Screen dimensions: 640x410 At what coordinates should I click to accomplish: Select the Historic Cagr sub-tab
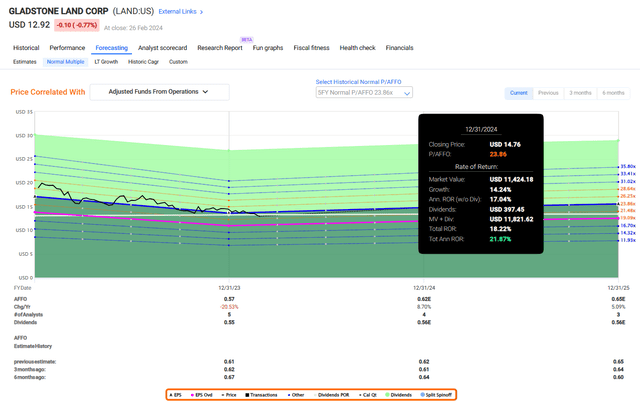point(143,62)
